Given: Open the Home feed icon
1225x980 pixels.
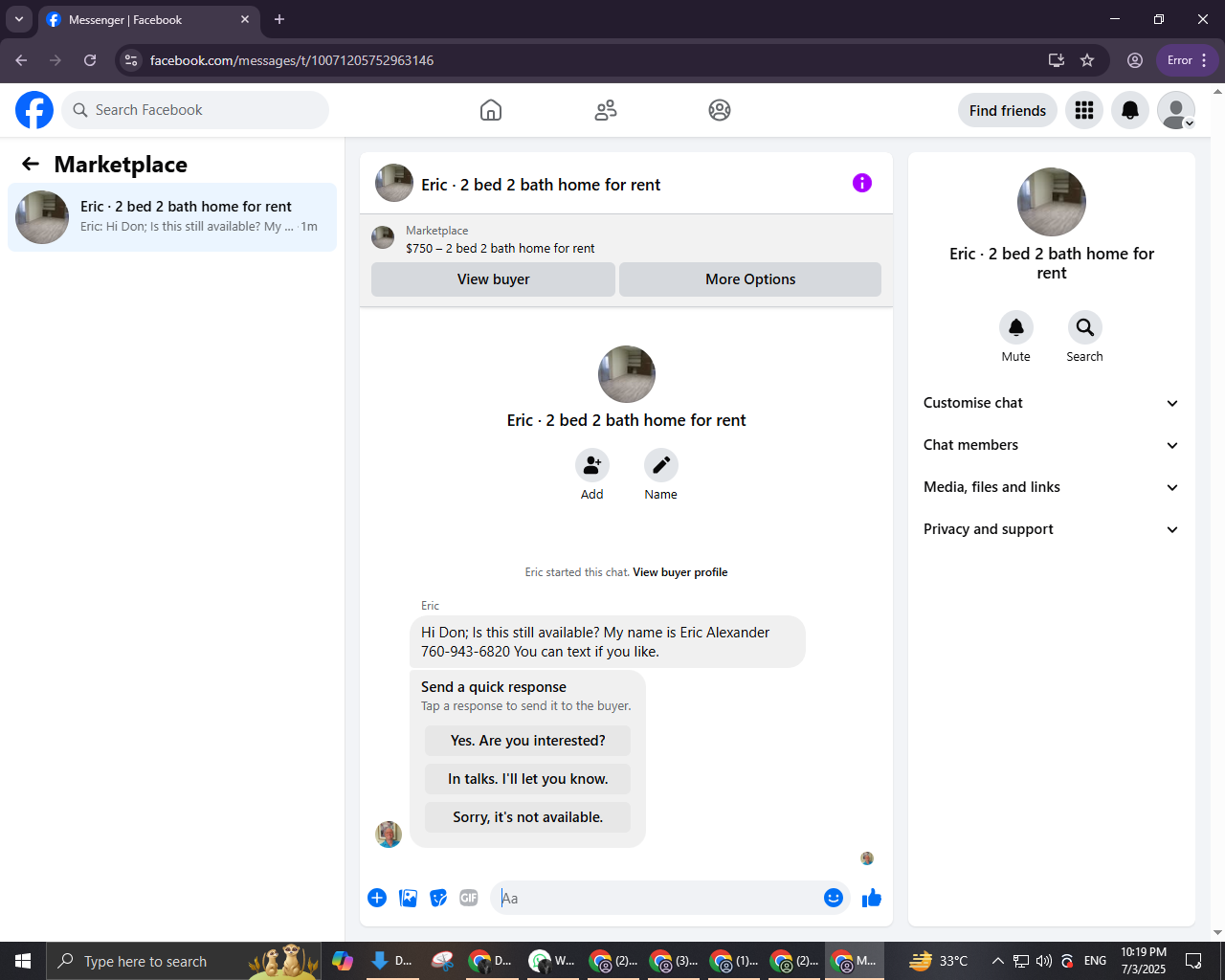Looking at the screenshot, I should click(x=491, y=110).
